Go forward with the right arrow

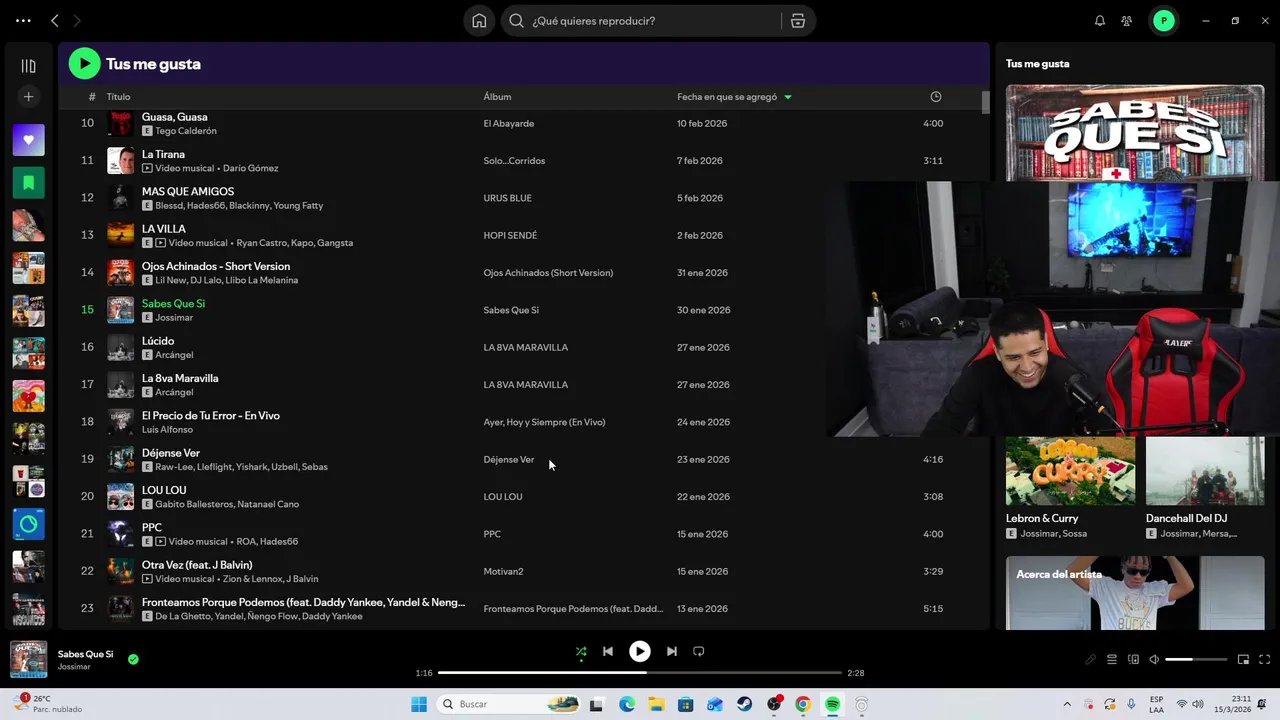pyautogui.click(x=77, y=21)
